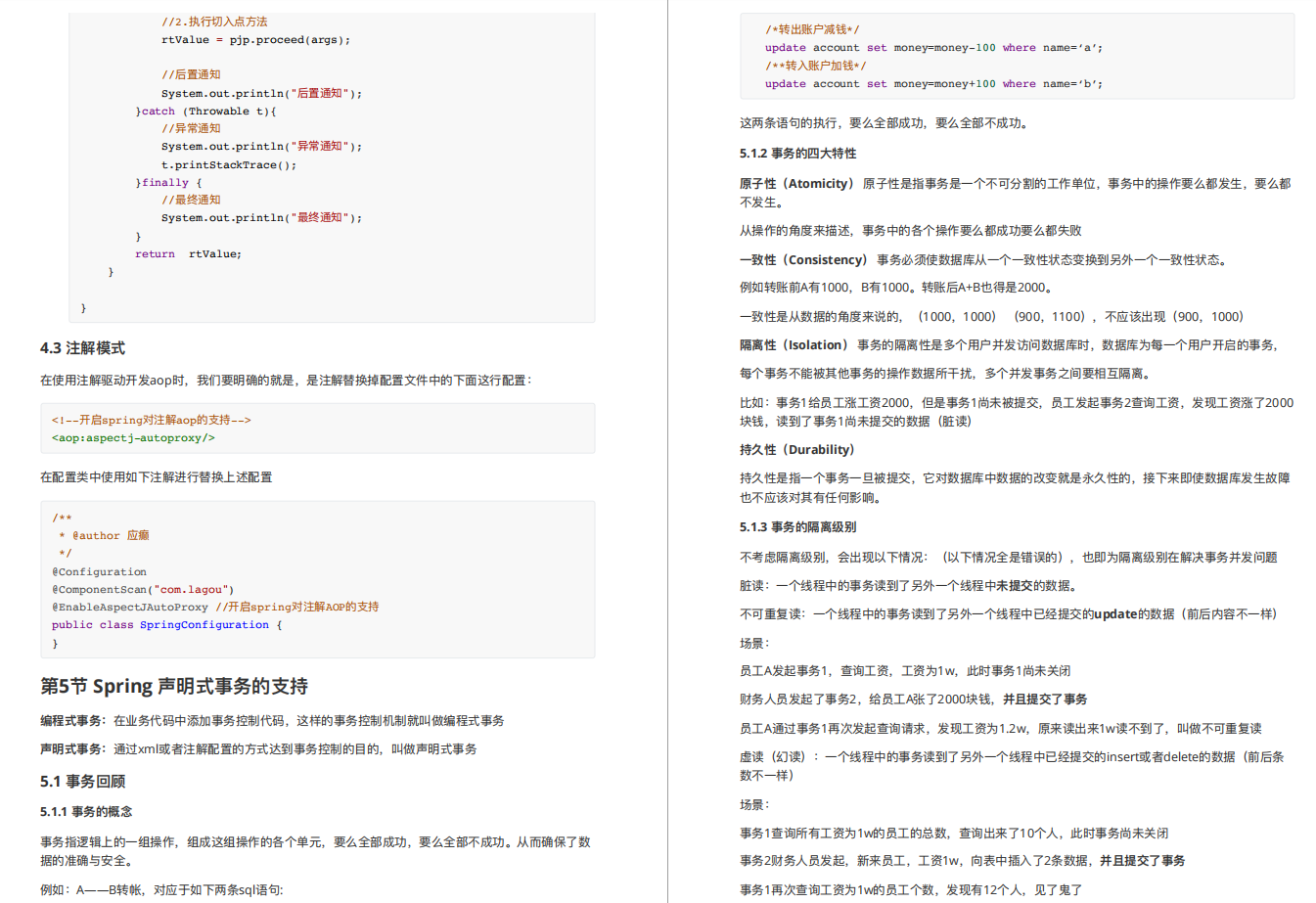Click the bold term "原子性（Atomicity）"
1316x903 pixels.
[796, 184]
